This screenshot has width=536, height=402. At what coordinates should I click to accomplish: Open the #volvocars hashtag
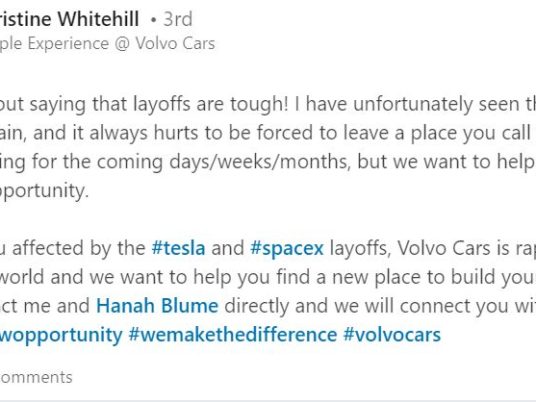point(392,334)
